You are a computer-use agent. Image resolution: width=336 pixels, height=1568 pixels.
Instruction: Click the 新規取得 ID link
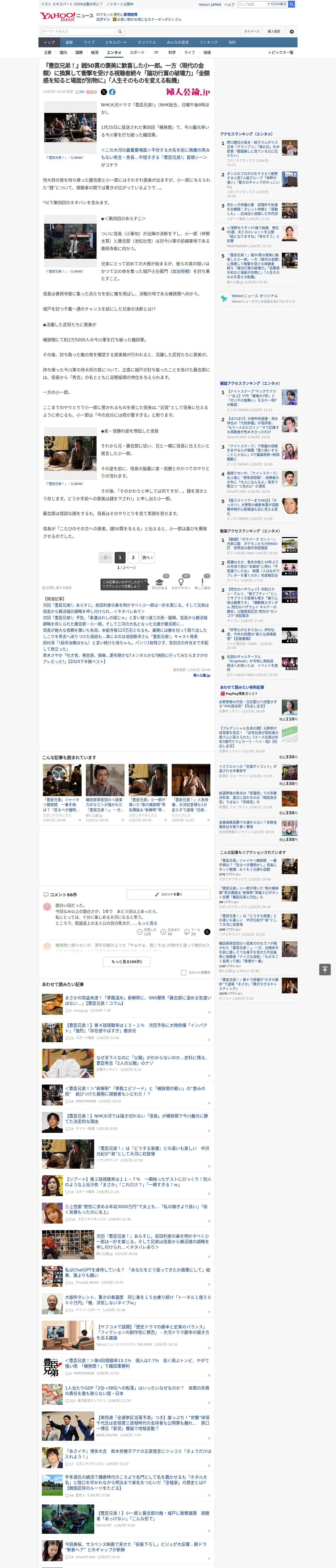[131, 14]
